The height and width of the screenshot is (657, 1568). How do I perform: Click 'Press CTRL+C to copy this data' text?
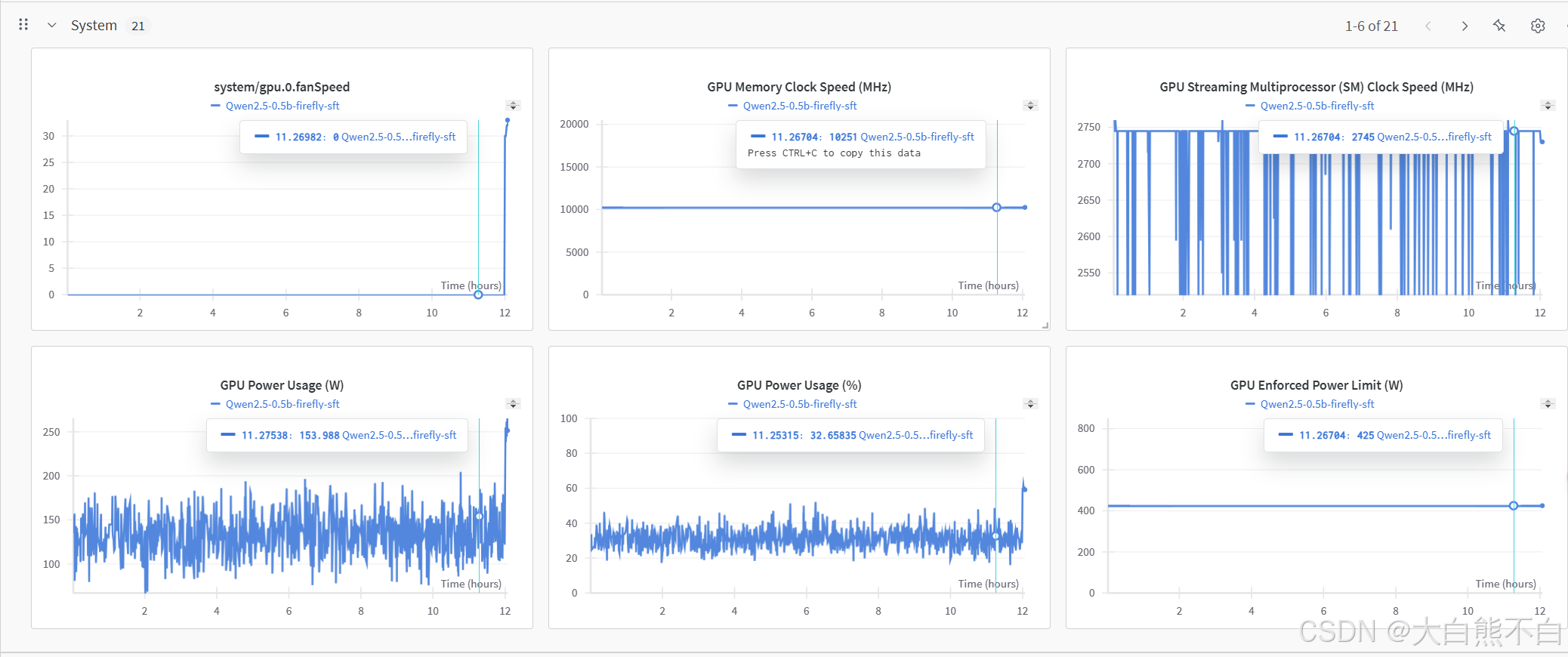pos(834,153)
